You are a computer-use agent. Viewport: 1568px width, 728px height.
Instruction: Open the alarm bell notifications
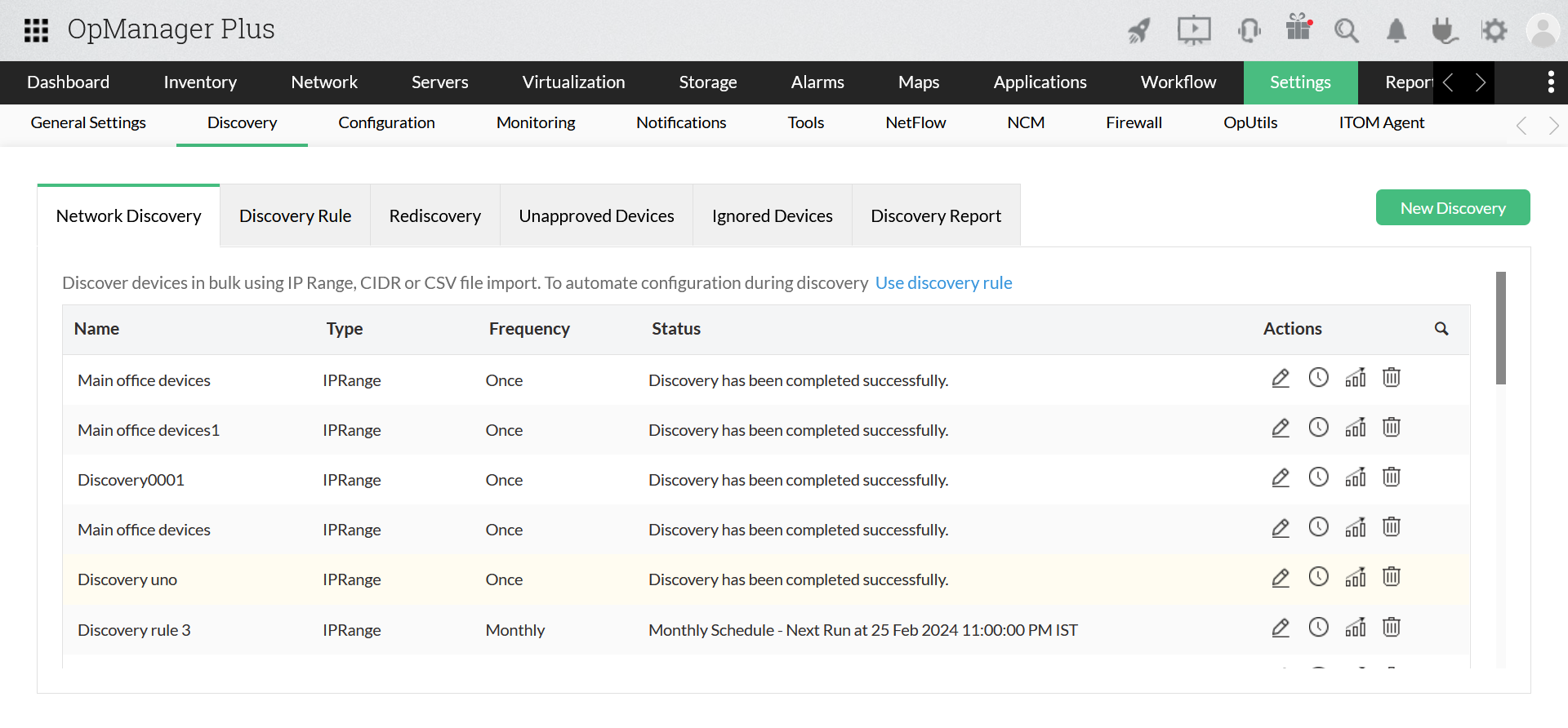click(x=1396, y=31)
